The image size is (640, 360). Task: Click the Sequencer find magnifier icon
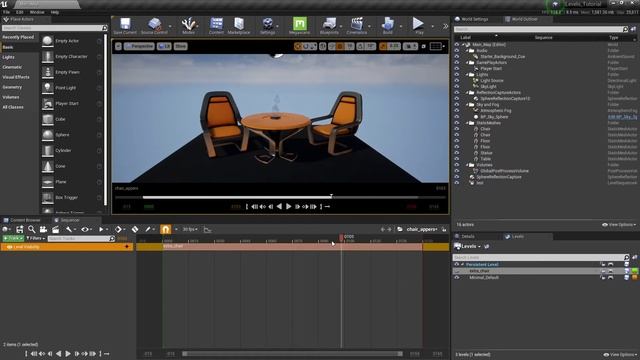point(31,230)
